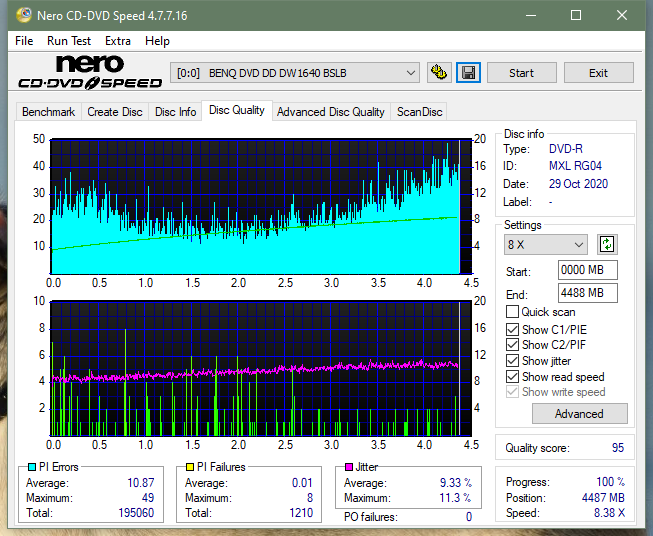
Task: Maximize the Nero CD-DVD Speed window
Action: (x=576, y=15)
